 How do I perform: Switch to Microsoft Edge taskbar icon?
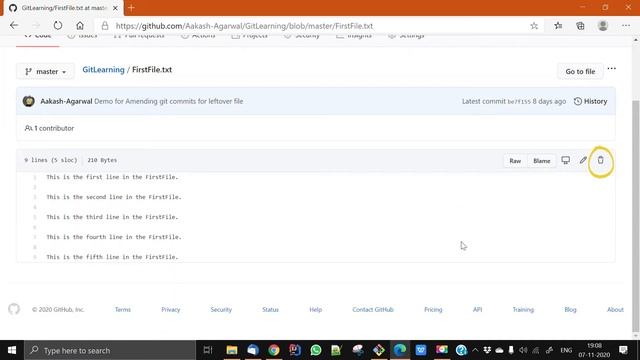(x=400, y=350)
